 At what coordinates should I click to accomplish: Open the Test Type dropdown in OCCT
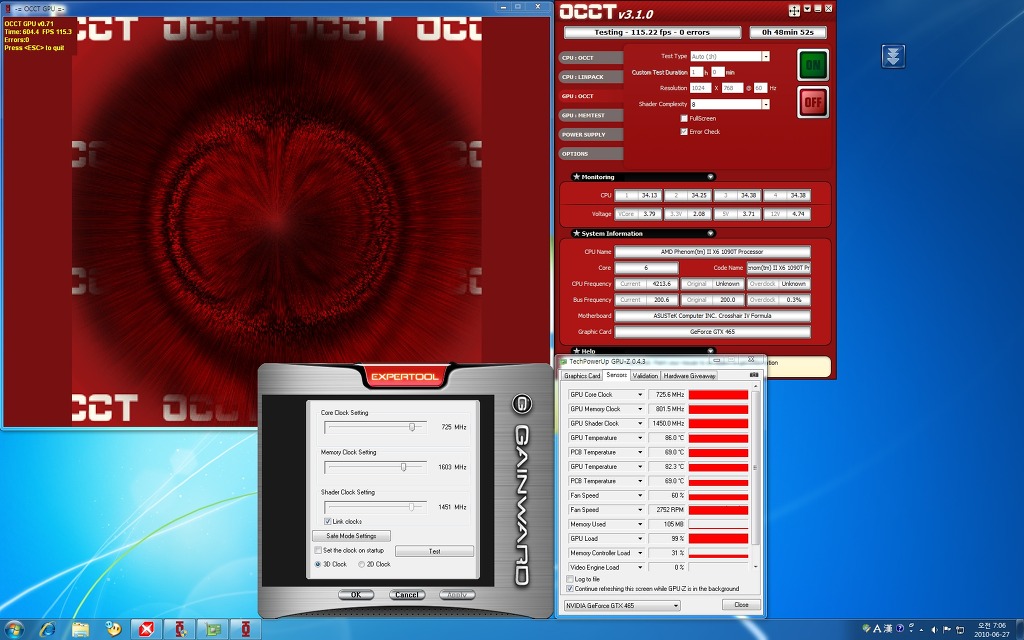pyautogui.click(x=766, y=56)
